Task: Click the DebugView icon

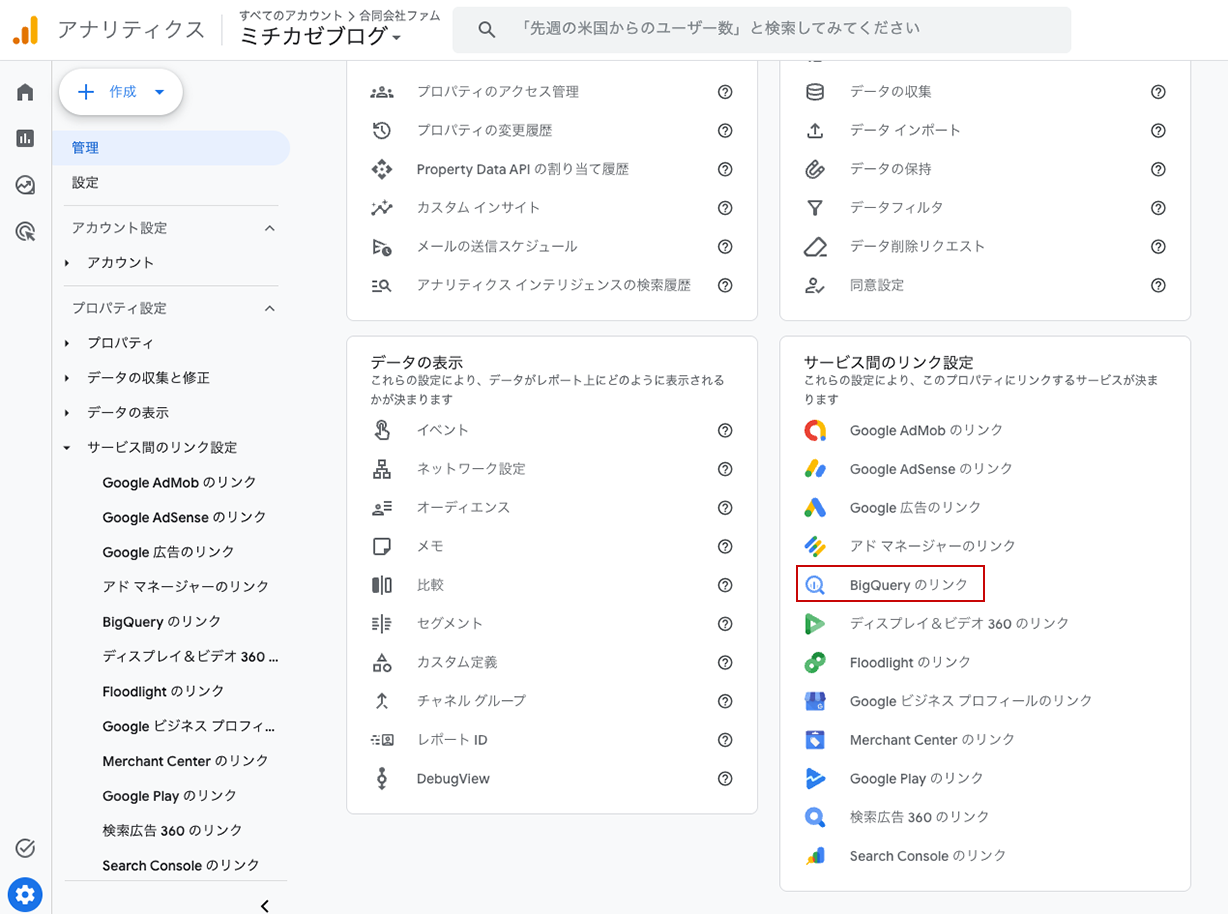Action: pyautogui.click(x=382, y=779)
